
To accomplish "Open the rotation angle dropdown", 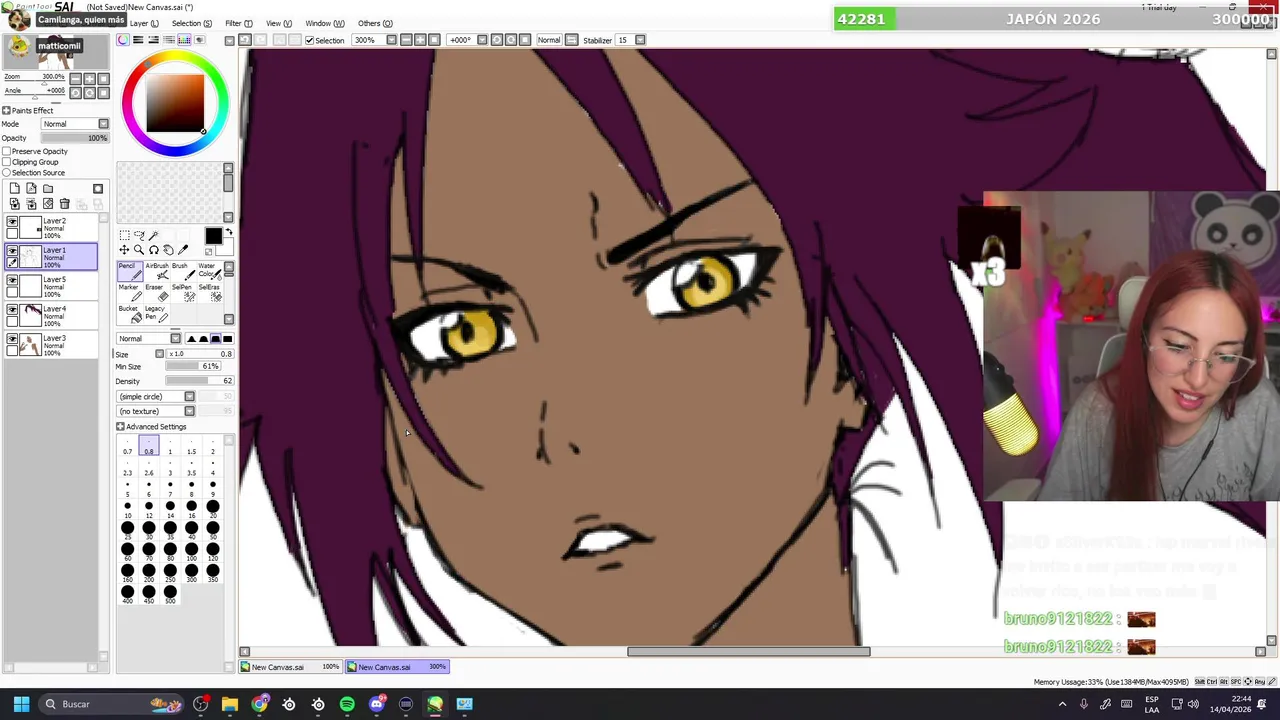I will tap(482, 40).
